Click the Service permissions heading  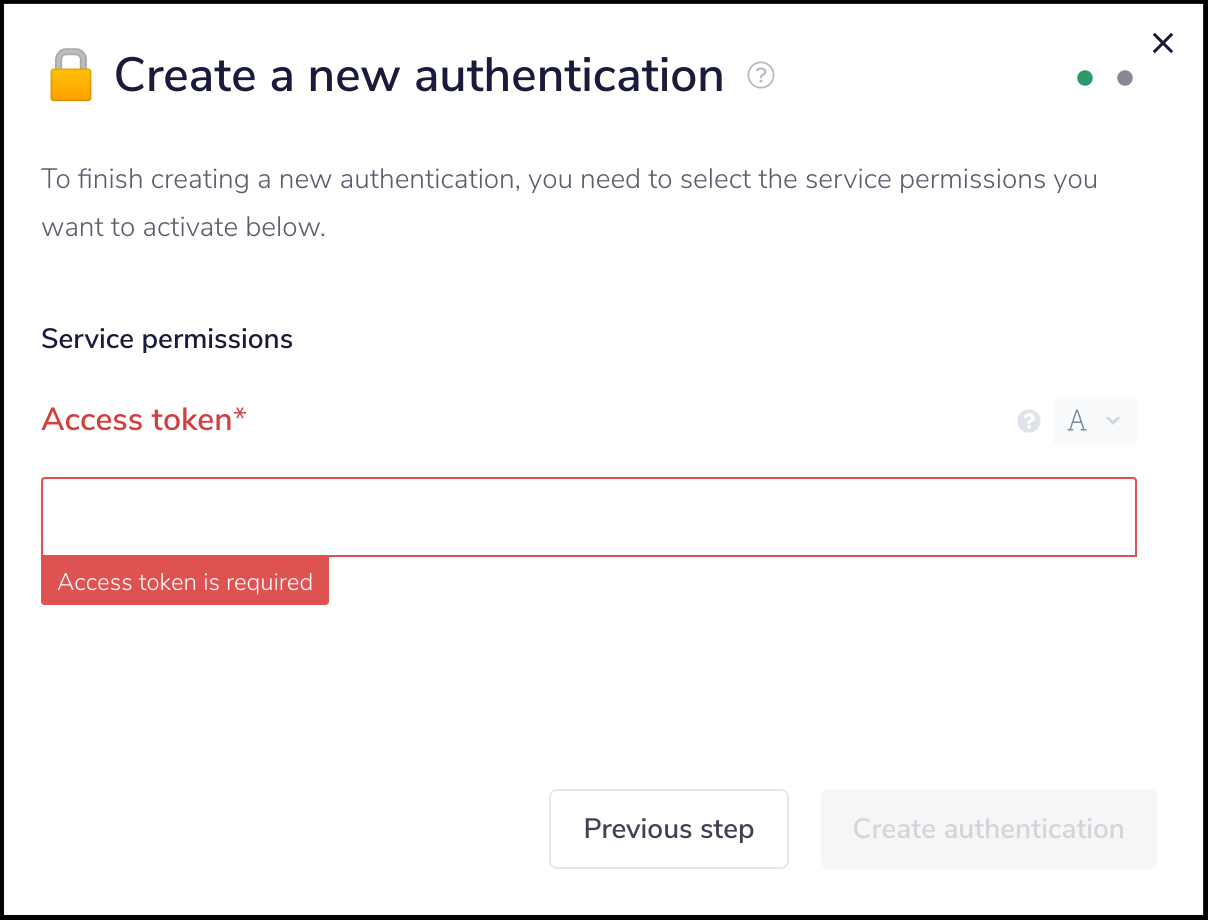tap(167, 339)
